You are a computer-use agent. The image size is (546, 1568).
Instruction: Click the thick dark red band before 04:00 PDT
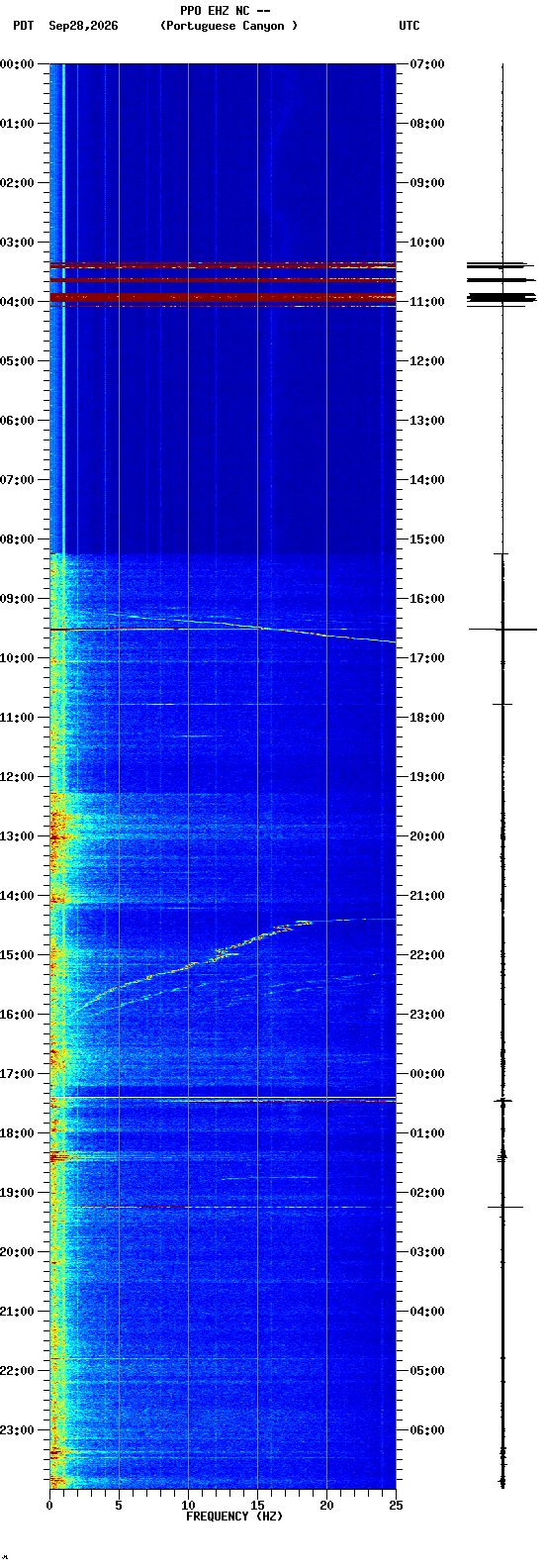(223, 297)
